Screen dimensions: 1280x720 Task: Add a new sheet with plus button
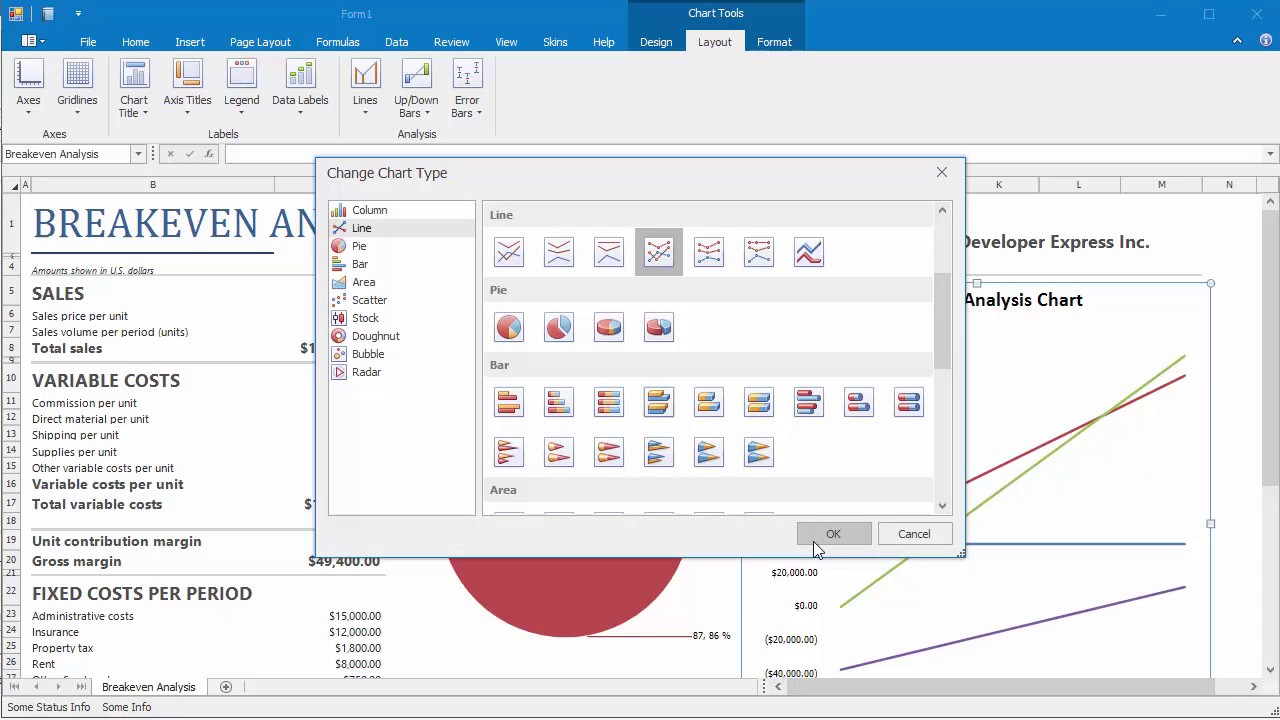[x=225, y=687]
